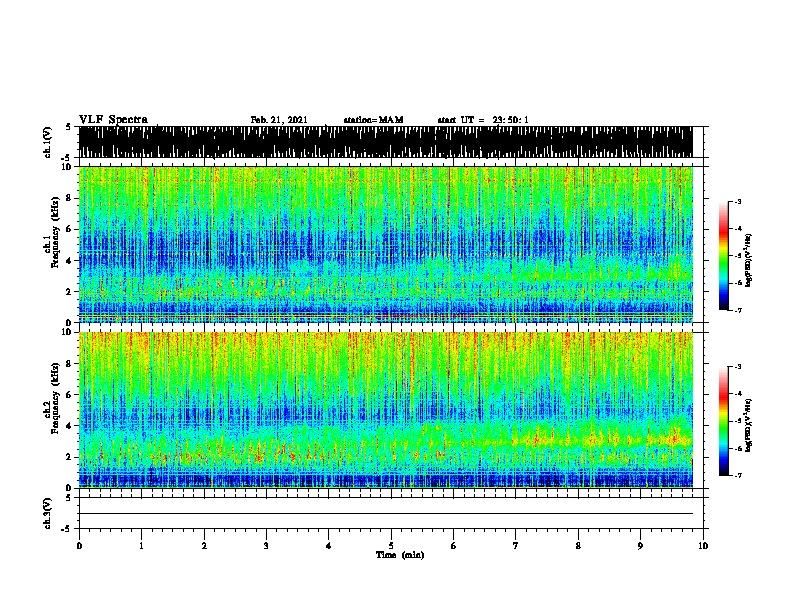Click the "9" time axis tick label
The height and width of the screenshot is (612, 792).
[640, 546]
